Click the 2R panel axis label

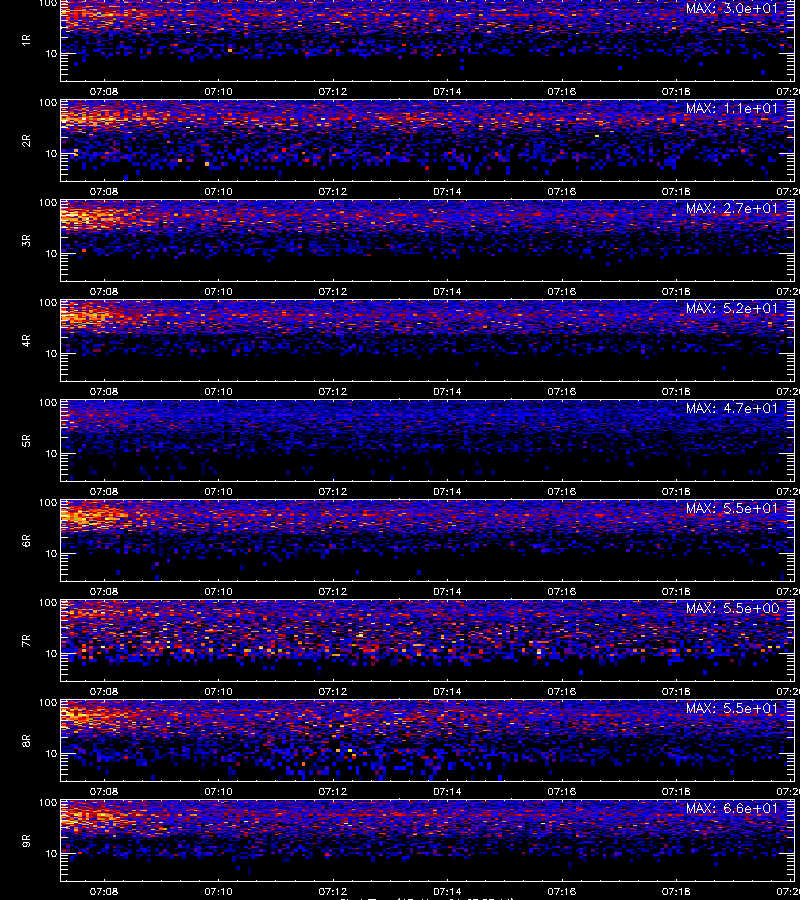[x=26, y=140]
